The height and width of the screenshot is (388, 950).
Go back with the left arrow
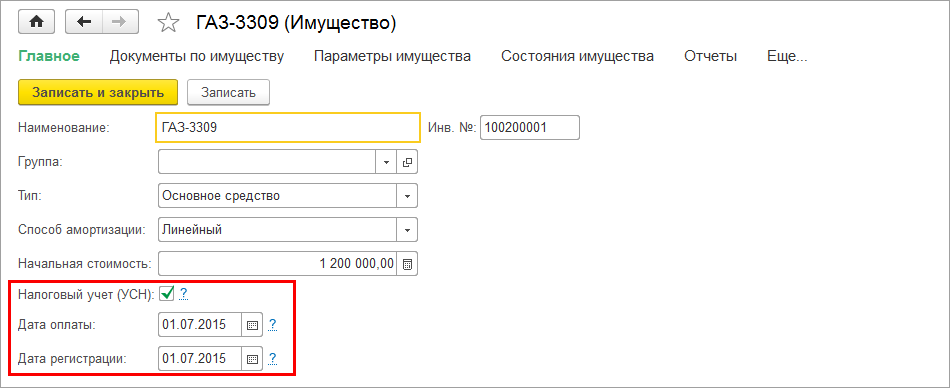84,22
